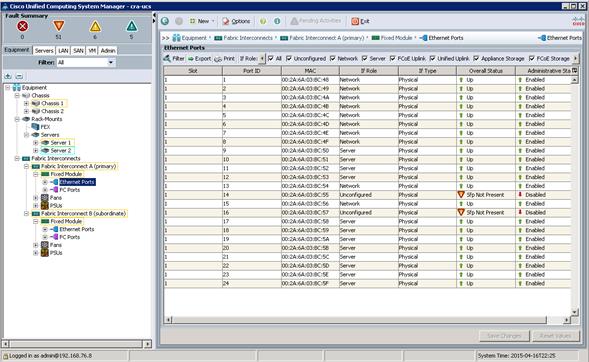Click collapse-all icon above the tree

click(19, 76)
